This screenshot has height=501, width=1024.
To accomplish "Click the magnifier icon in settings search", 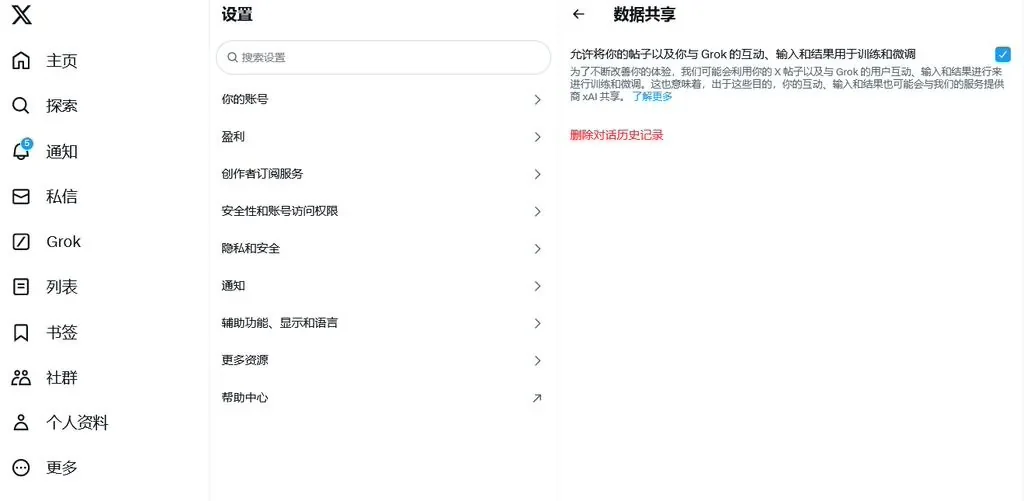I will [232, 57].
